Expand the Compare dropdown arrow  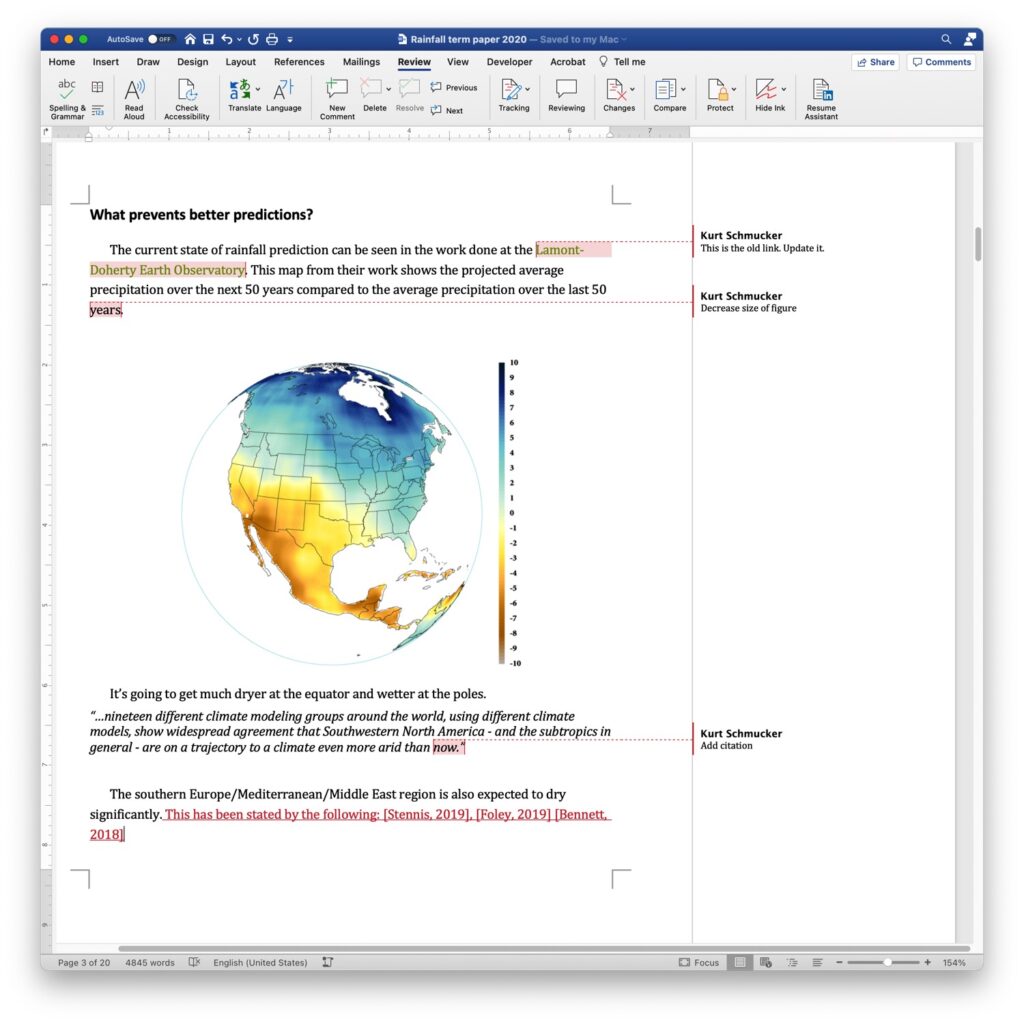683,89
